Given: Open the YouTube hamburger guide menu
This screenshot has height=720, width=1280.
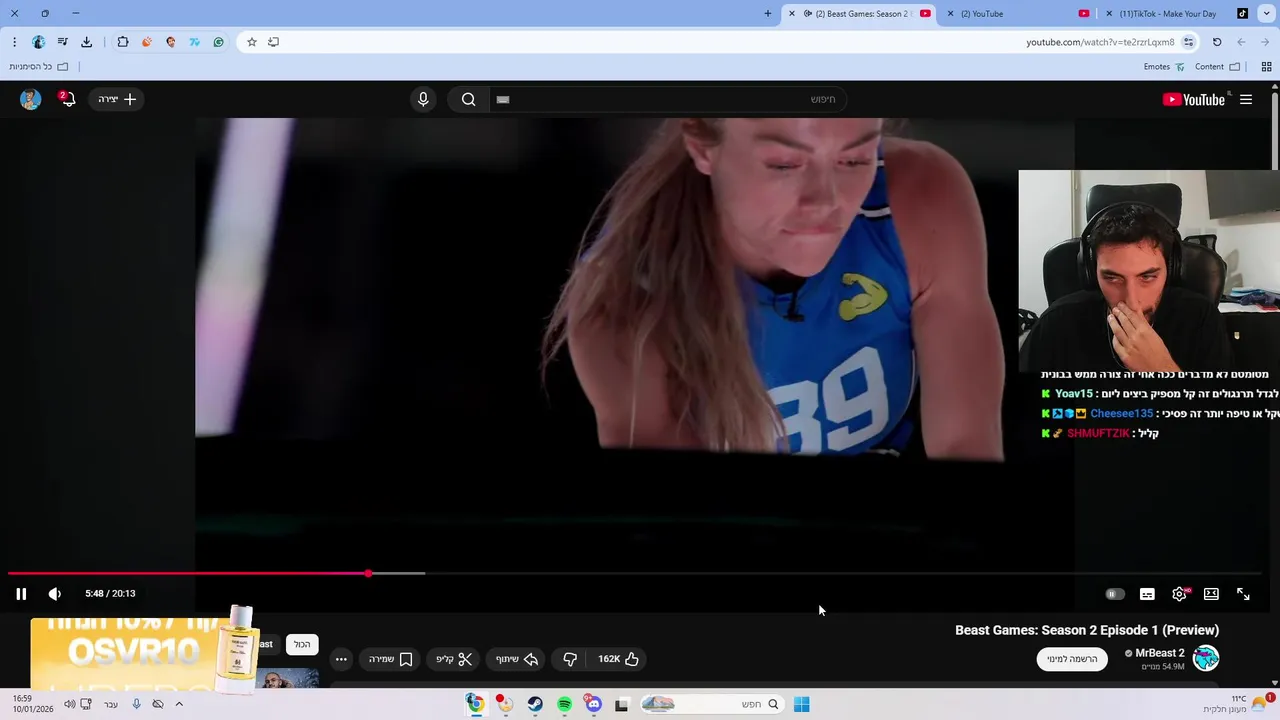Looking at the screenshot, I should (1246, 99).
